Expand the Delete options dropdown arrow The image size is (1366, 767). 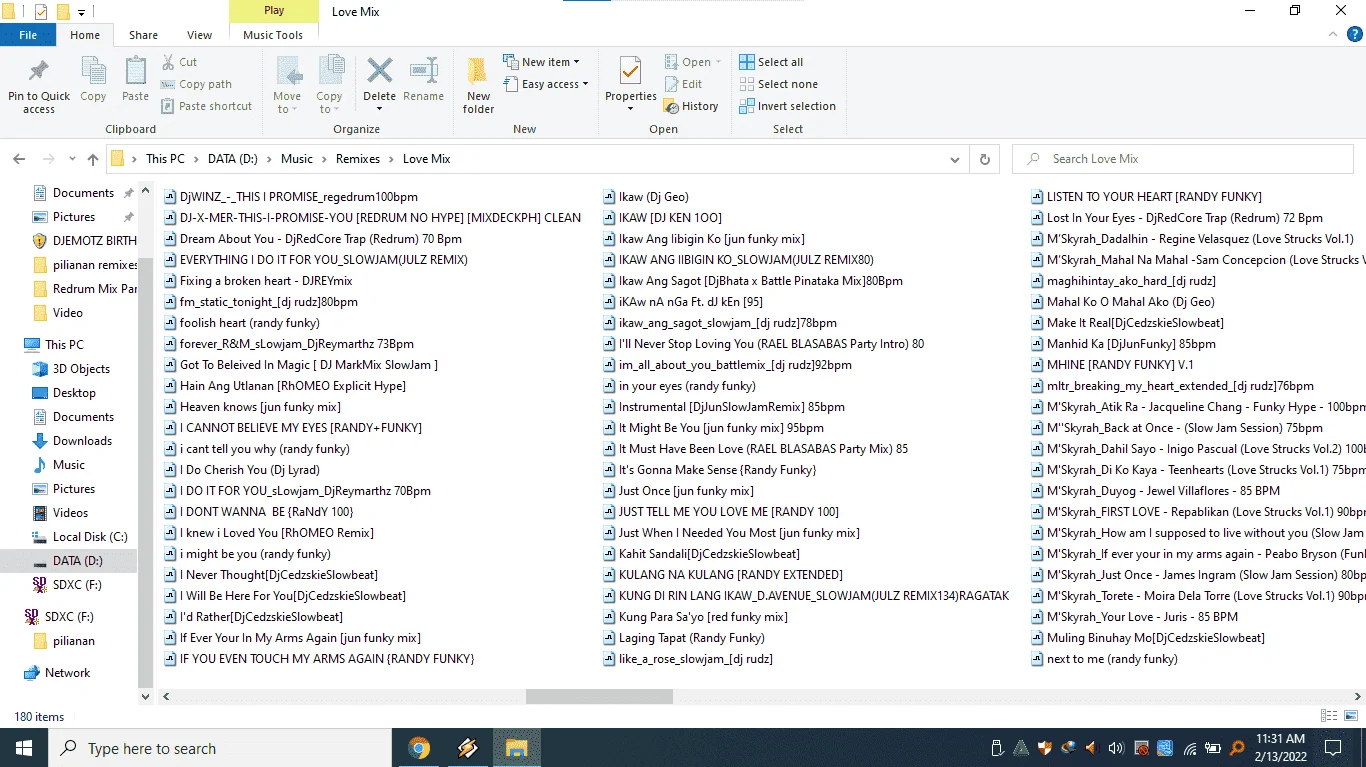[x=379, y=109]
